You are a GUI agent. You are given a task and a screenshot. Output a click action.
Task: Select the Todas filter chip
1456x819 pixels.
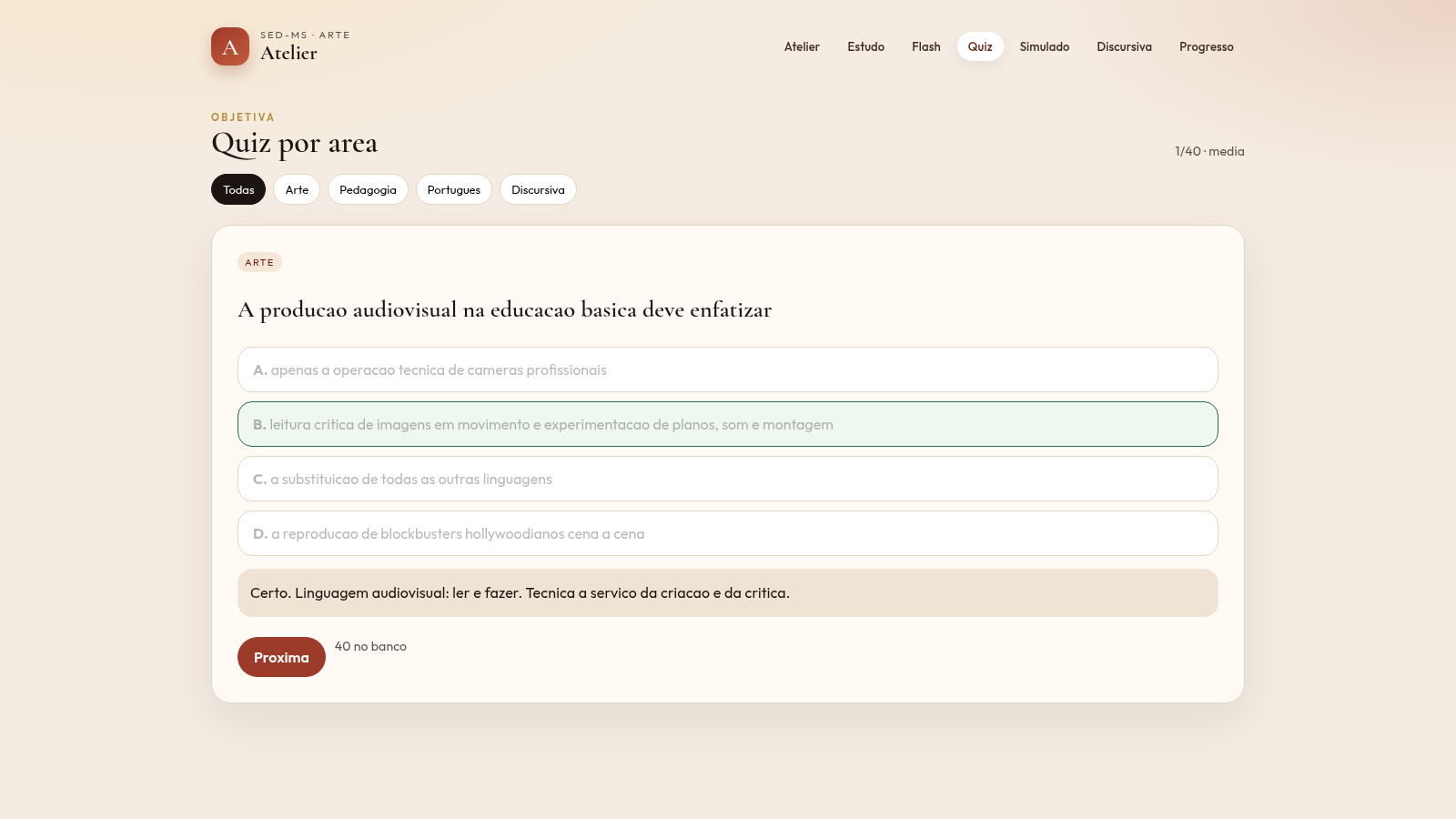(x=238, y=189)
